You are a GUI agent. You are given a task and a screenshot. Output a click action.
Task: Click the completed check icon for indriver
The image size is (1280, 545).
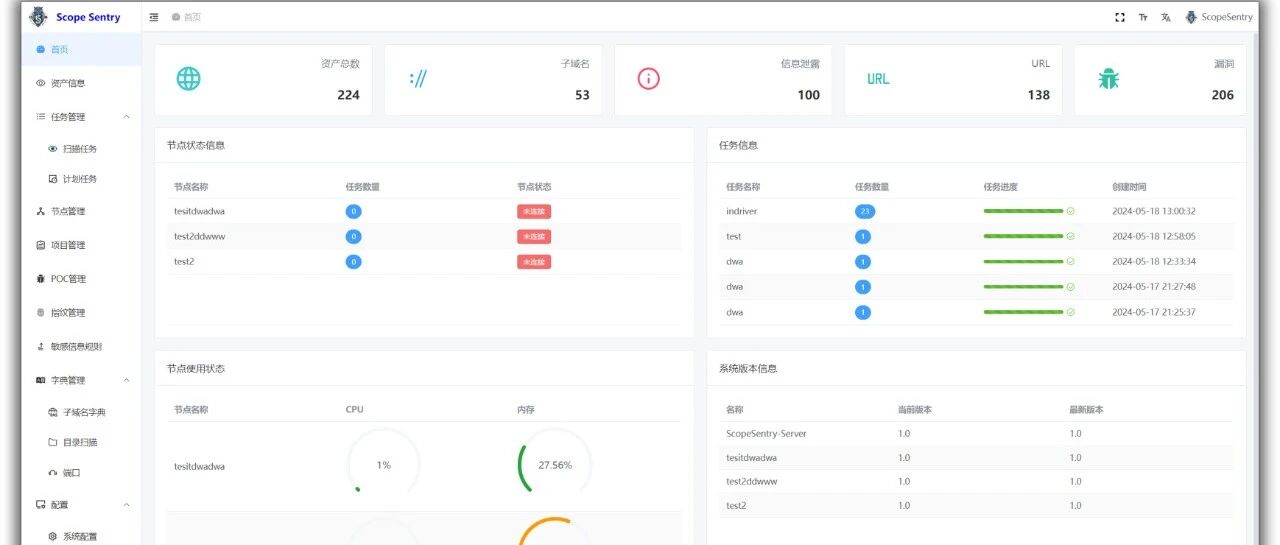(x=1070, y=211)
